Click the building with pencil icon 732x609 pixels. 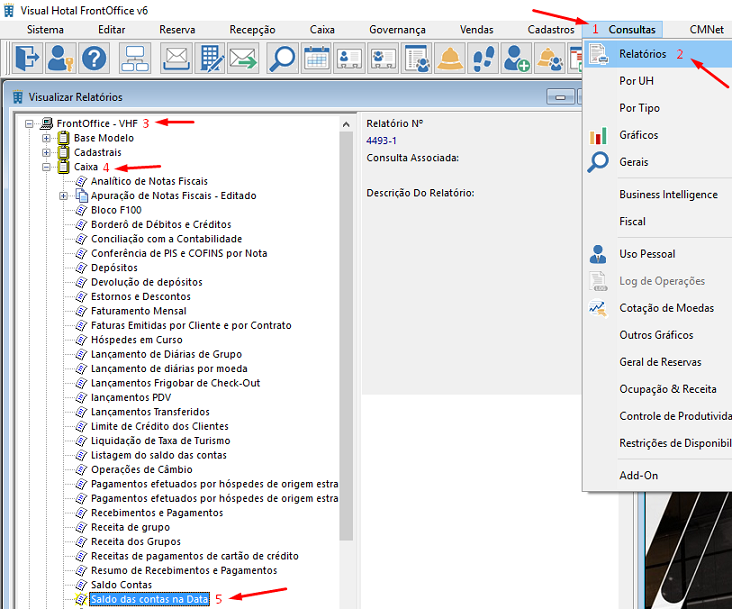210,58
